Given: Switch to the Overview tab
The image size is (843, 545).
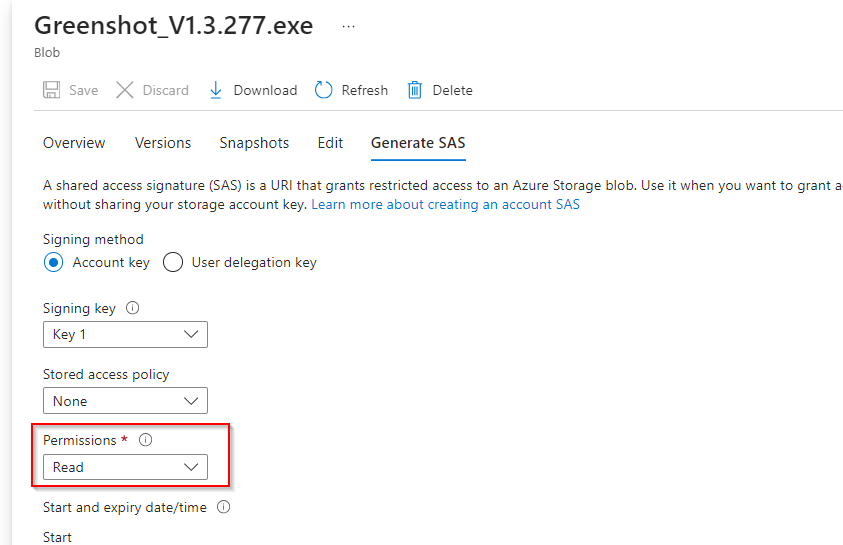Looking at the screenshot, I should pyautogui.click(x=74, y=143).
